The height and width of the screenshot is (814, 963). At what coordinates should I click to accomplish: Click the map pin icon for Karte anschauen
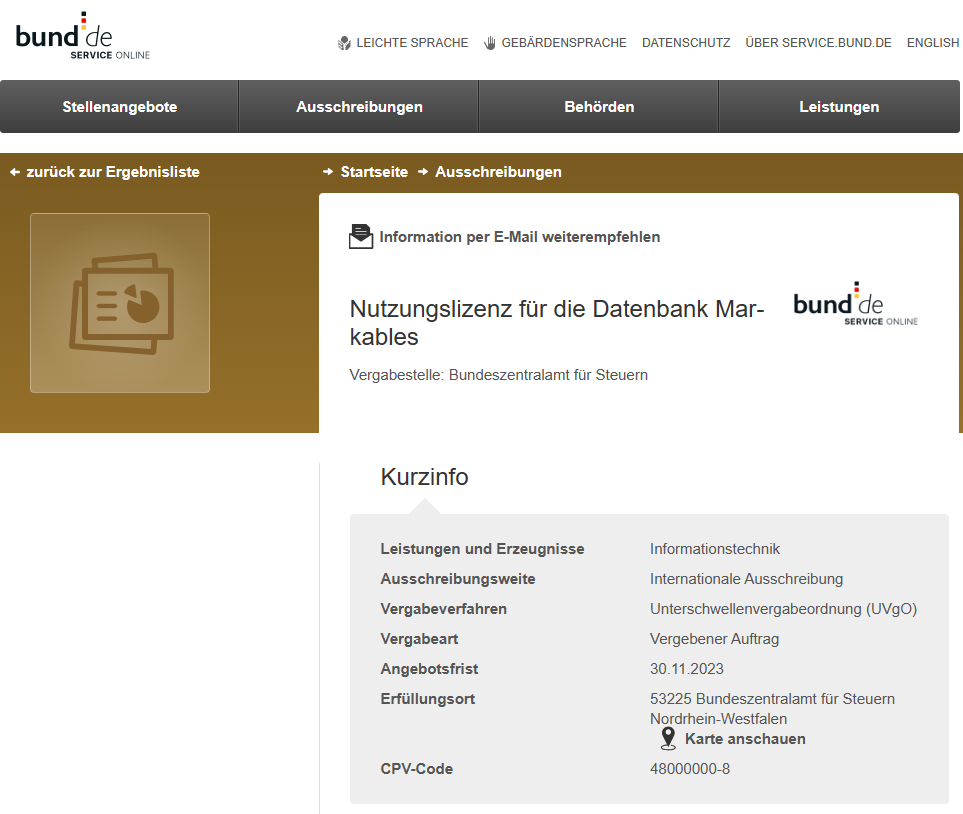(668, 738)
